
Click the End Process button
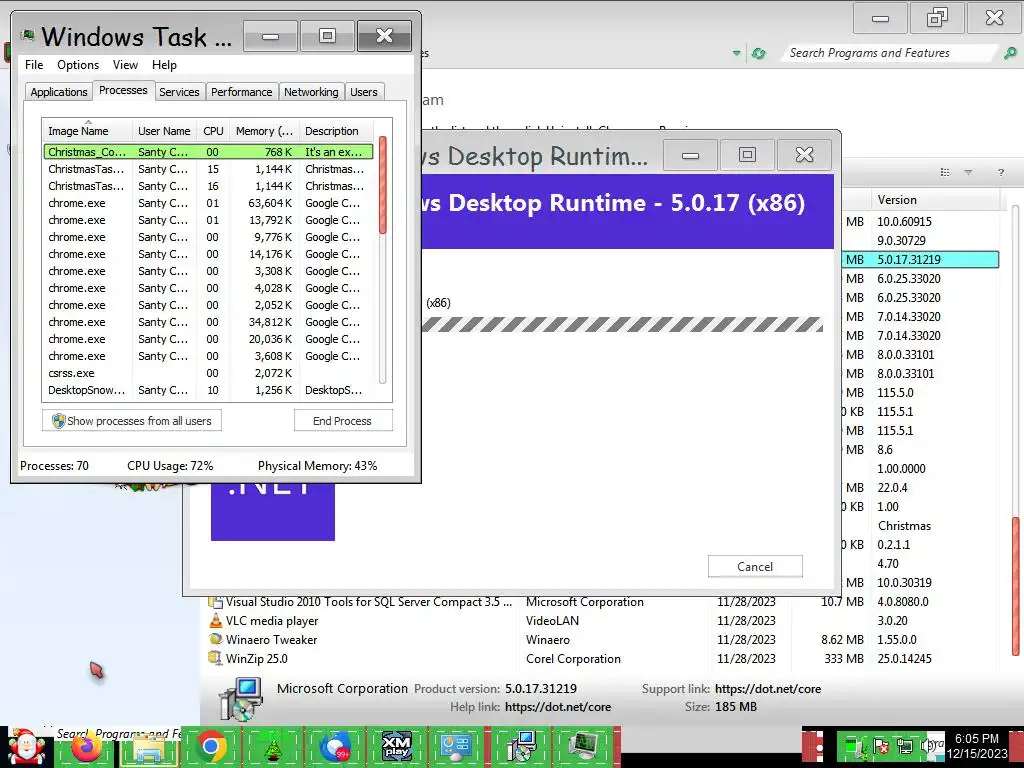point(343,421)
